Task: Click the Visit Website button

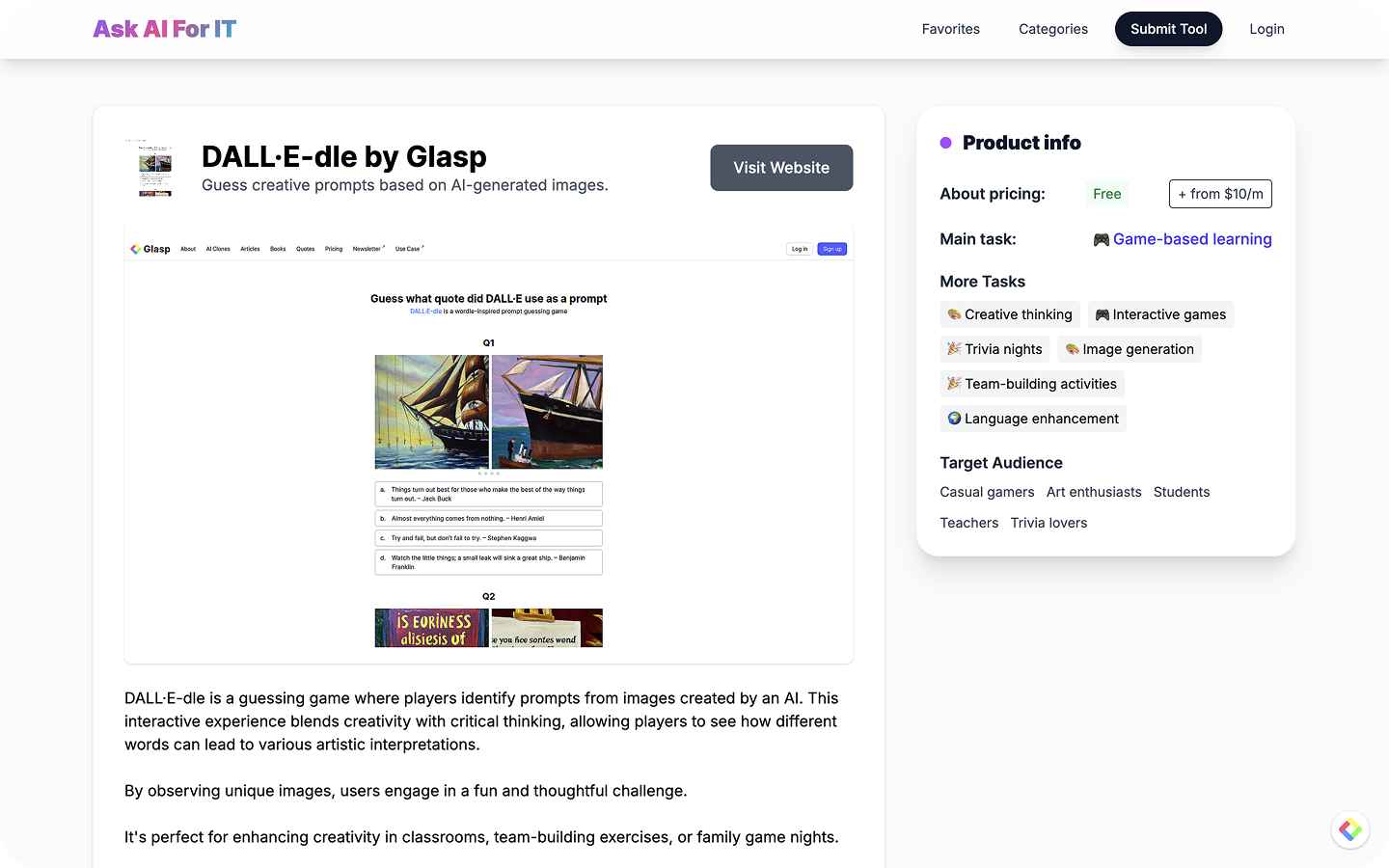Action: 781,168
